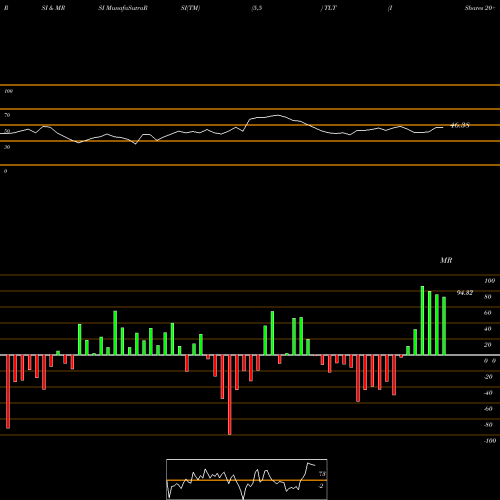Screen dimensions: 500x500
Task: Click the 73 value in mini chart
Action: click(x=322, y=474)
